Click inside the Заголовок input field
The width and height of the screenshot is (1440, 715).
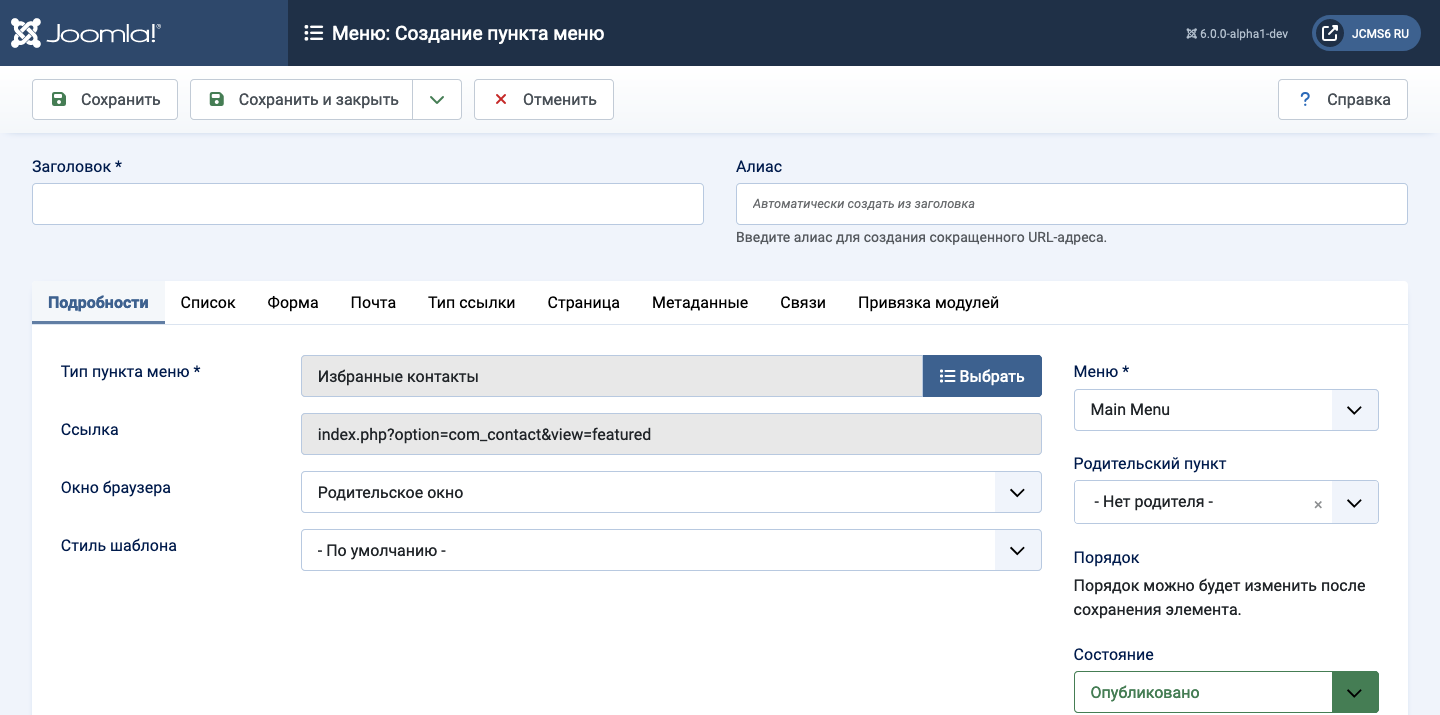click(x=367, y=203)
